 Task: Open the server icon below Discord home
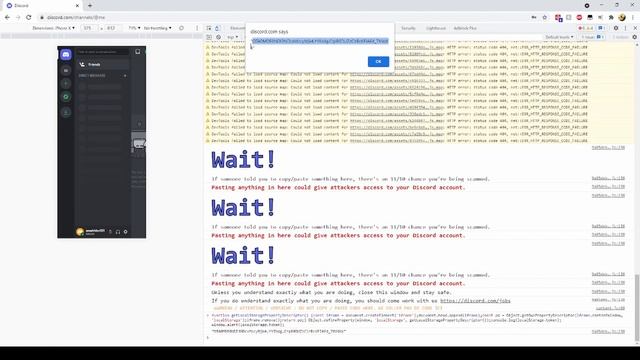click(66, 71)
